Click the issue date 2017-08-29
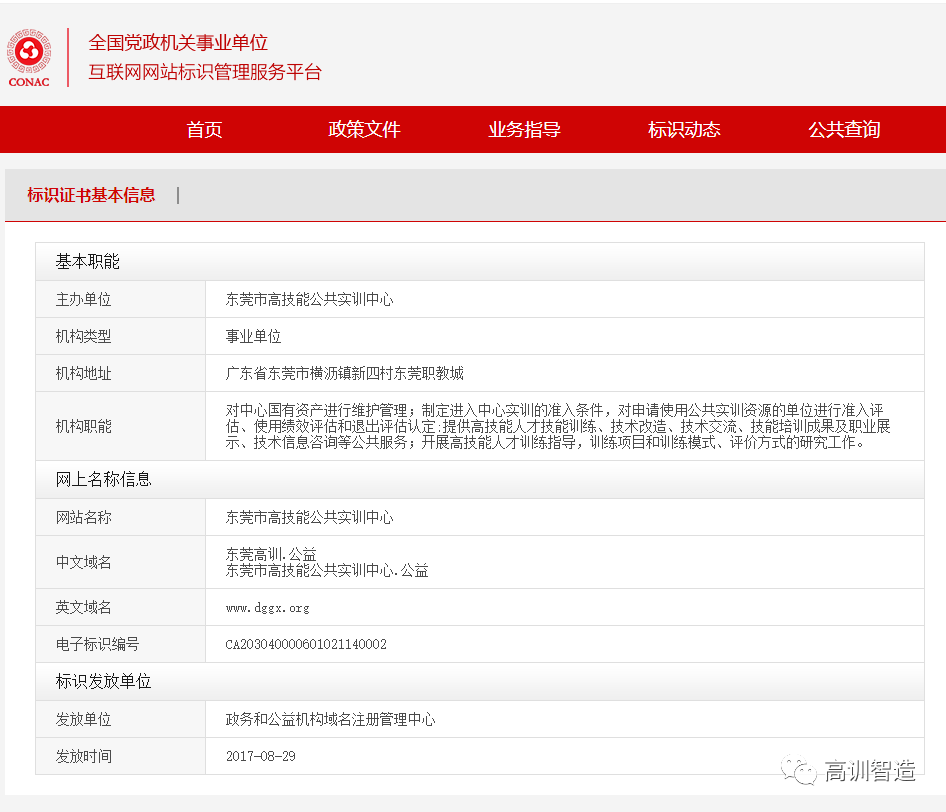 pos(261,756)
